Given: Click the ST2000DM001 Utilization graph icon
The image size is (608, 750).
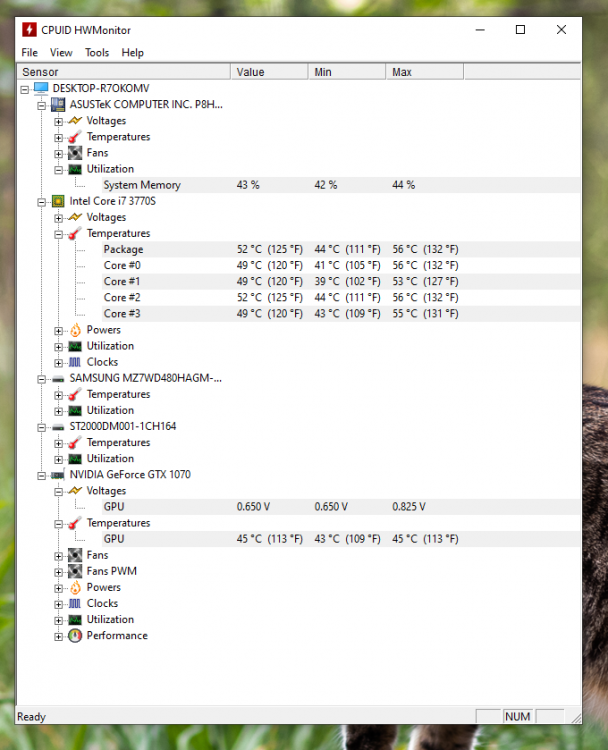Looking at the screenshot, I should 75,459.
